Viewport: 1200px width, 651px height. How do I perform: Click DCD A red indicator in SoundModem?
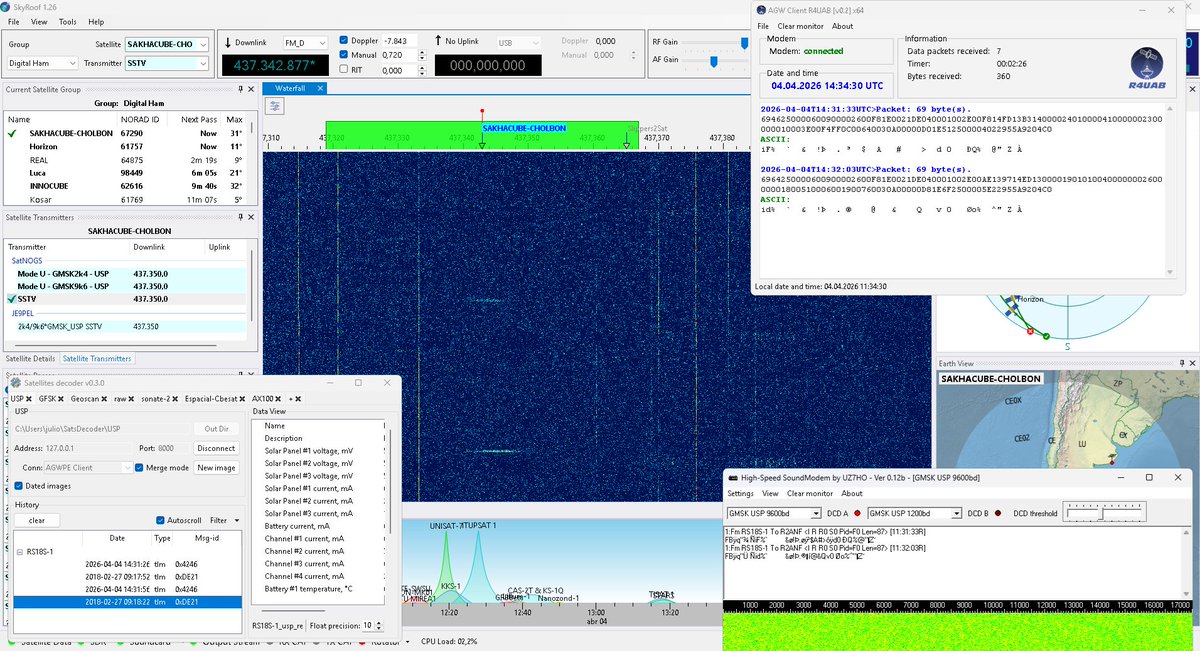[x=857, y=513]
